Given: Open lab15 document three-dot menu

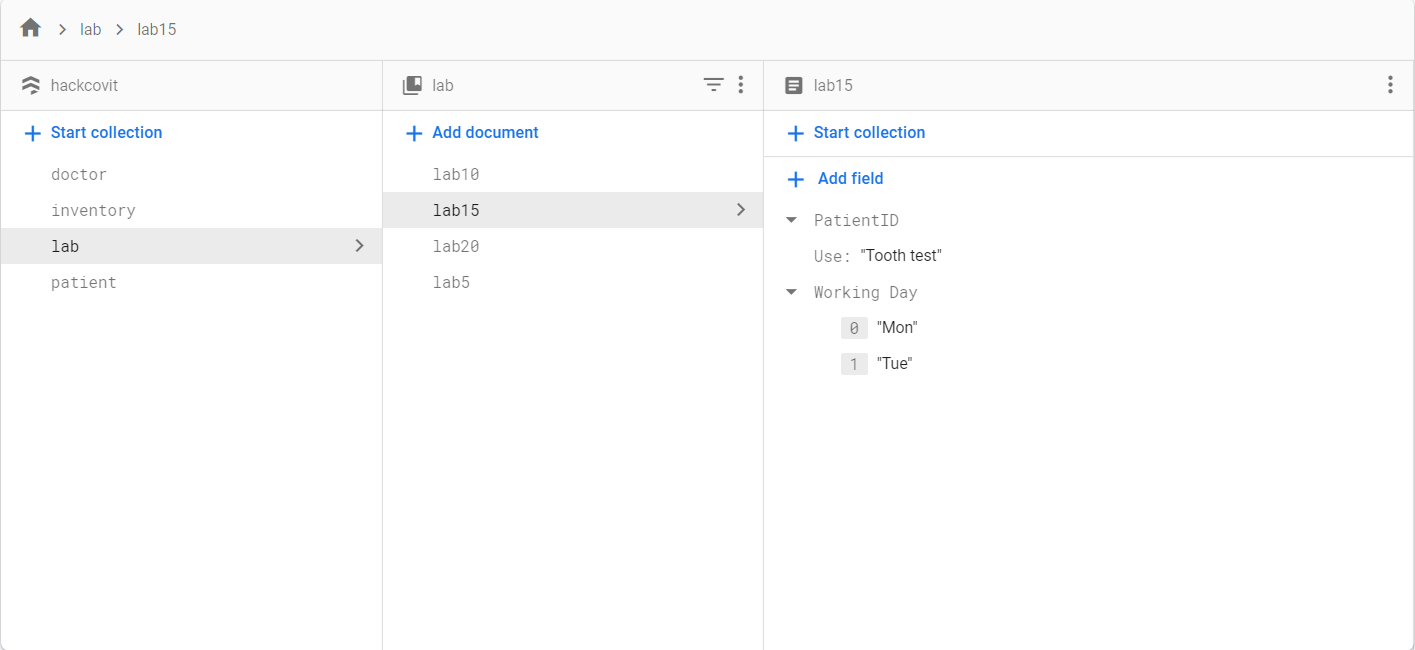Looking at the screenshot, I should pos(1390,85).
